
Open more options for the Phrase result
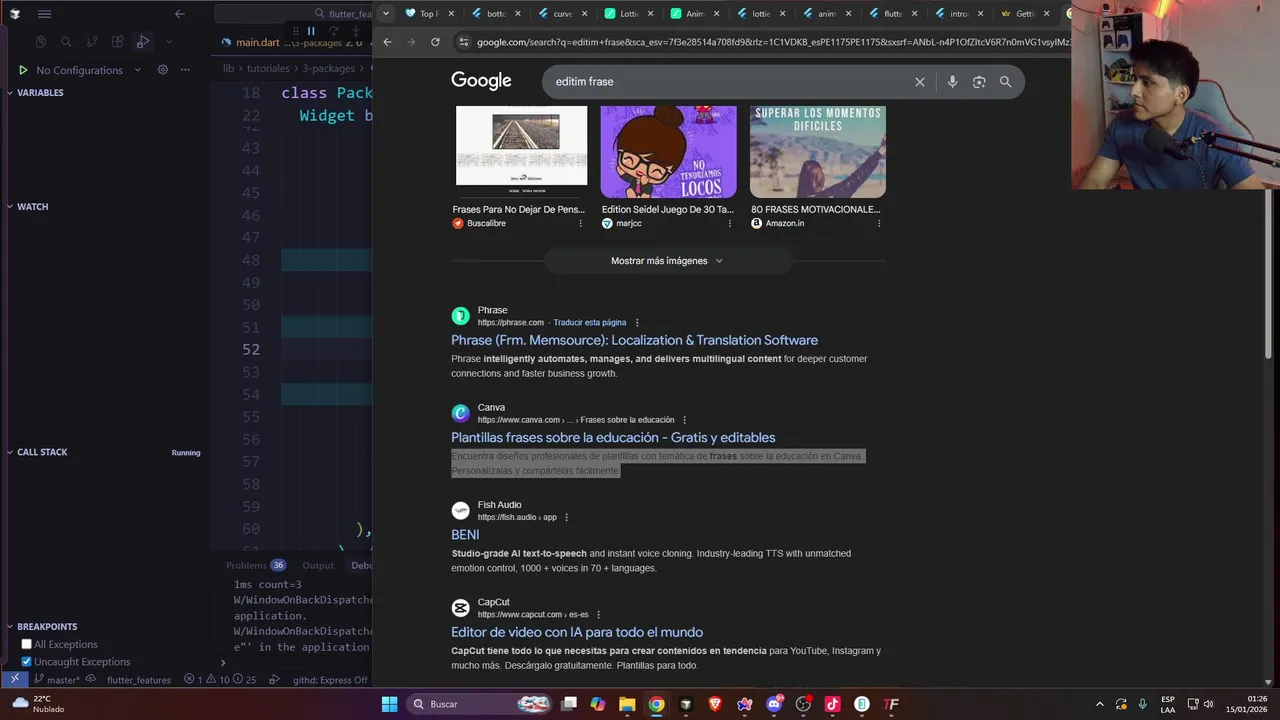[x=637, y=323]
